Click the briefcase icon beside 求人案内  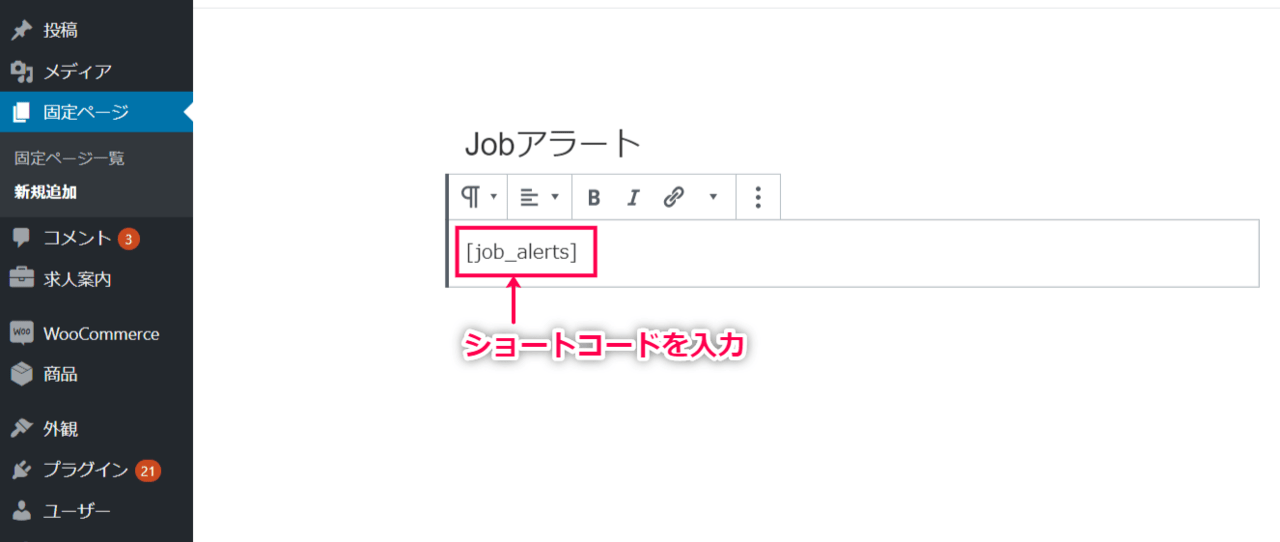click(21, 279)
